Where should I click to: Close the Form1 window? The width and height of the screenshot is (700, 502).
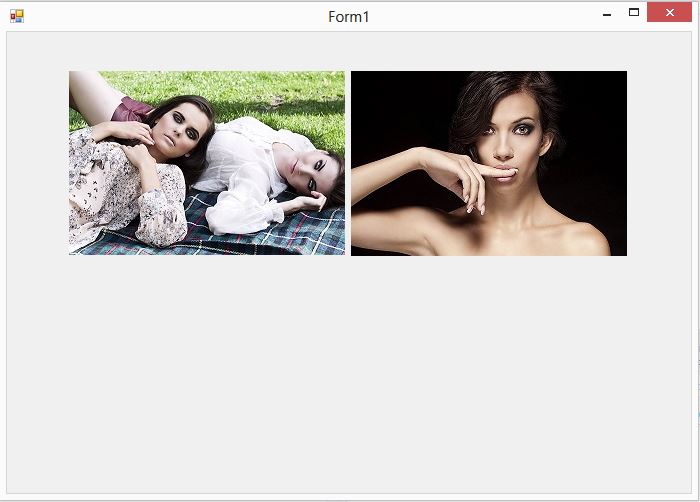click(669, 13)
